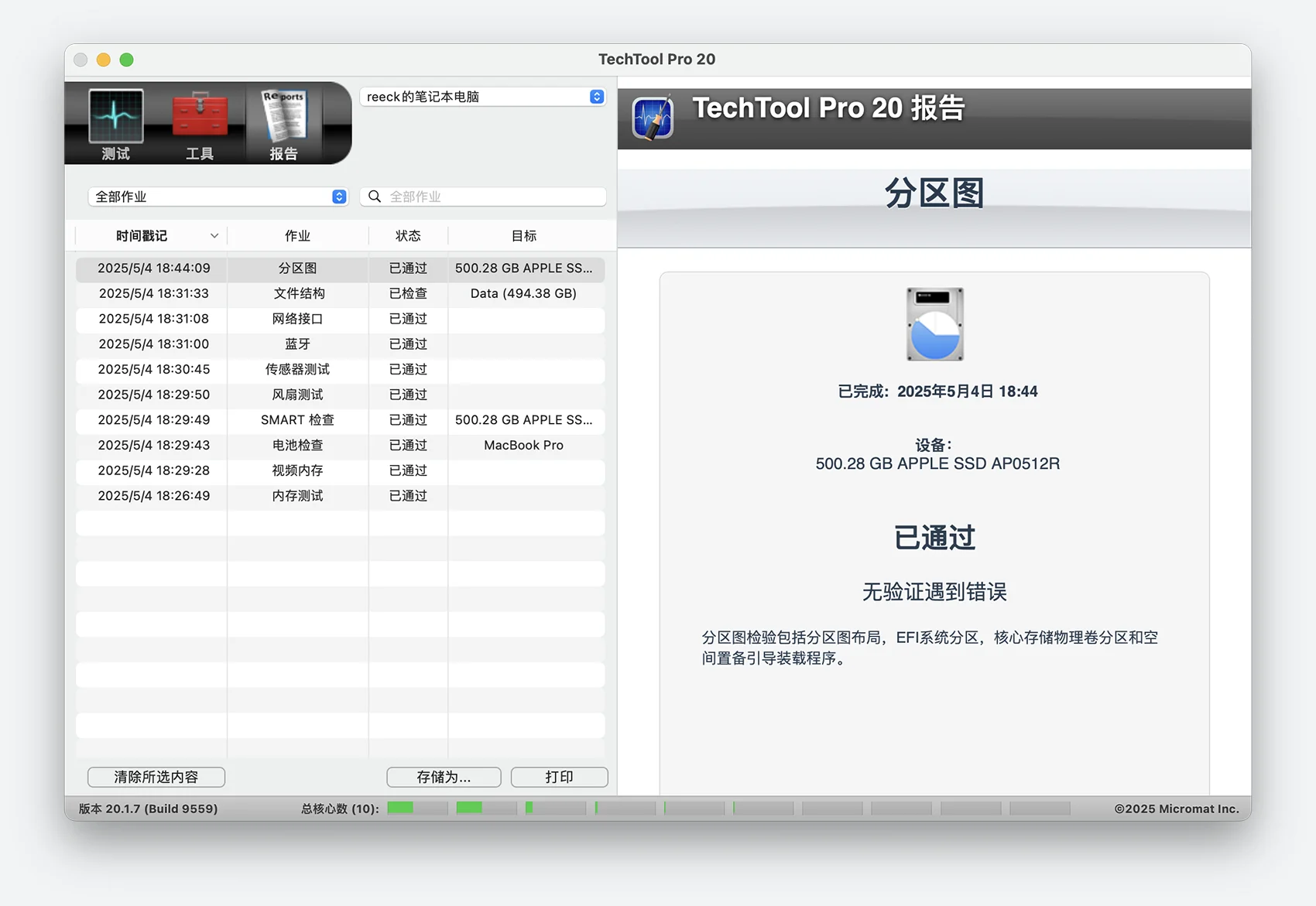Screen dimensions: 1316x906
Task: Click the ©2025 Micromat Inc. text
Action: (x=1176, y=809)
